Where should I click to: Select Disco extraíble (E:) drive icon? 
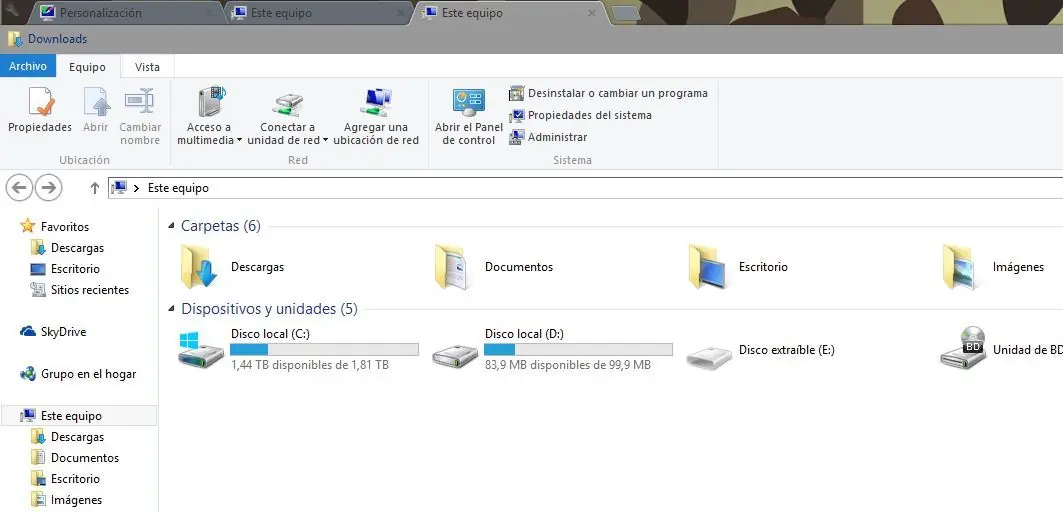tap(709, 356)
